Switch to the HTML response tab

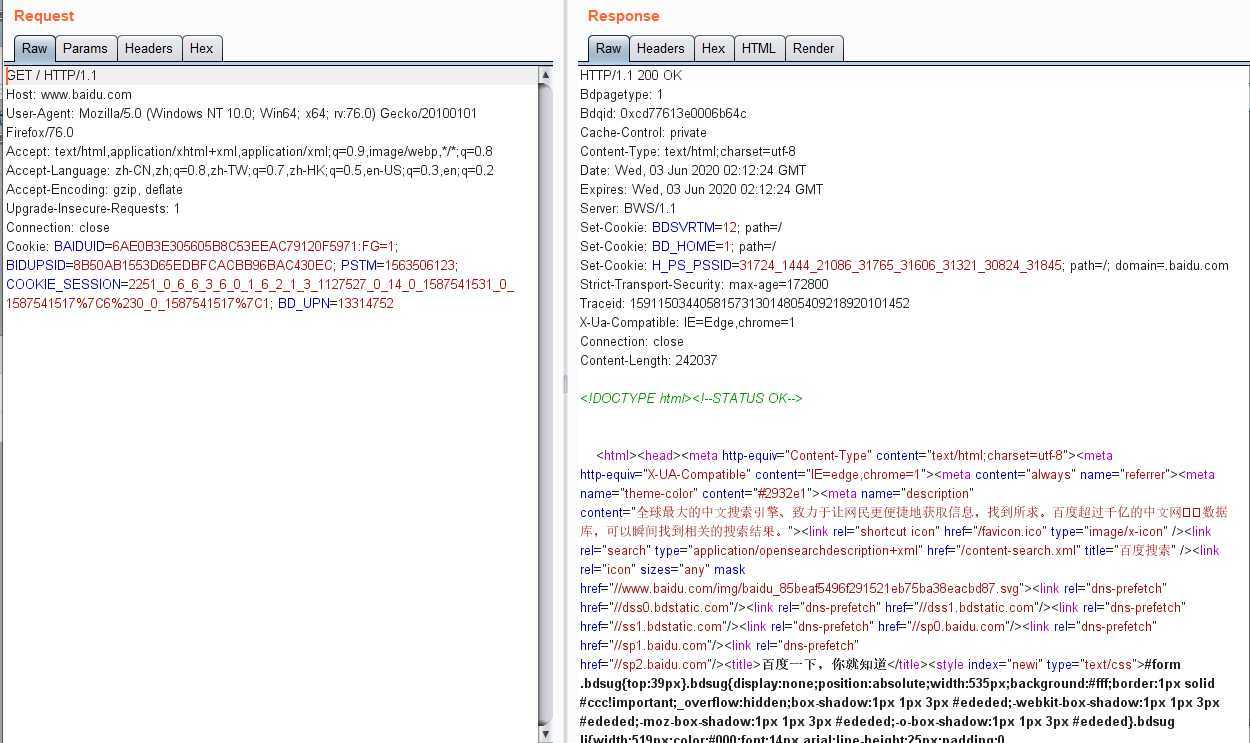[759, 48]
